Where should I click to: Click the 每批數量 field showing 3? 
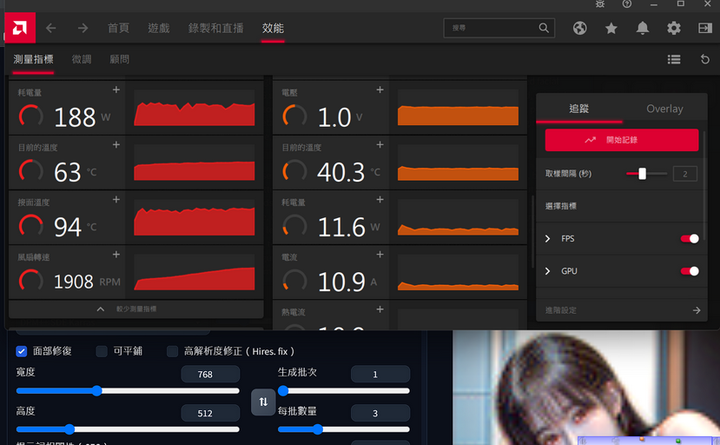click(380, 413)
